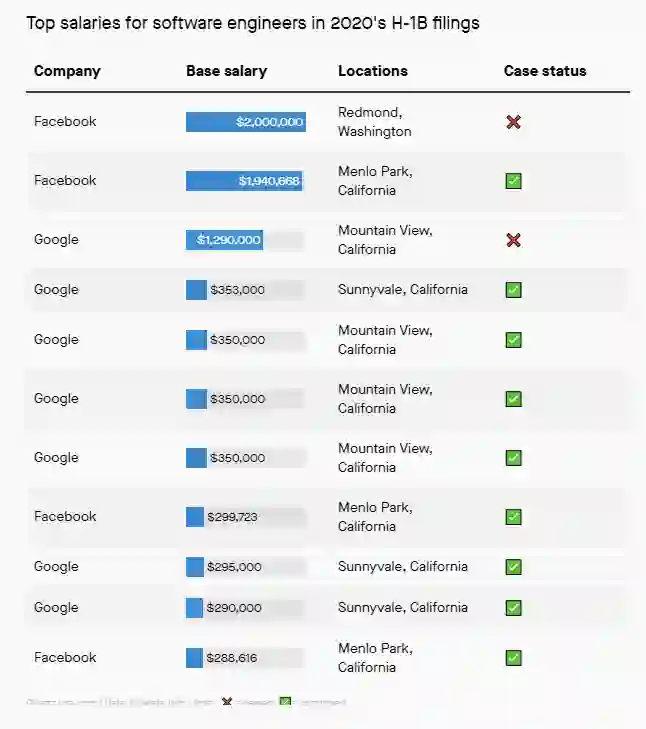Select the Case status column header
Screen dimensions: 646x729
(545, 71)
